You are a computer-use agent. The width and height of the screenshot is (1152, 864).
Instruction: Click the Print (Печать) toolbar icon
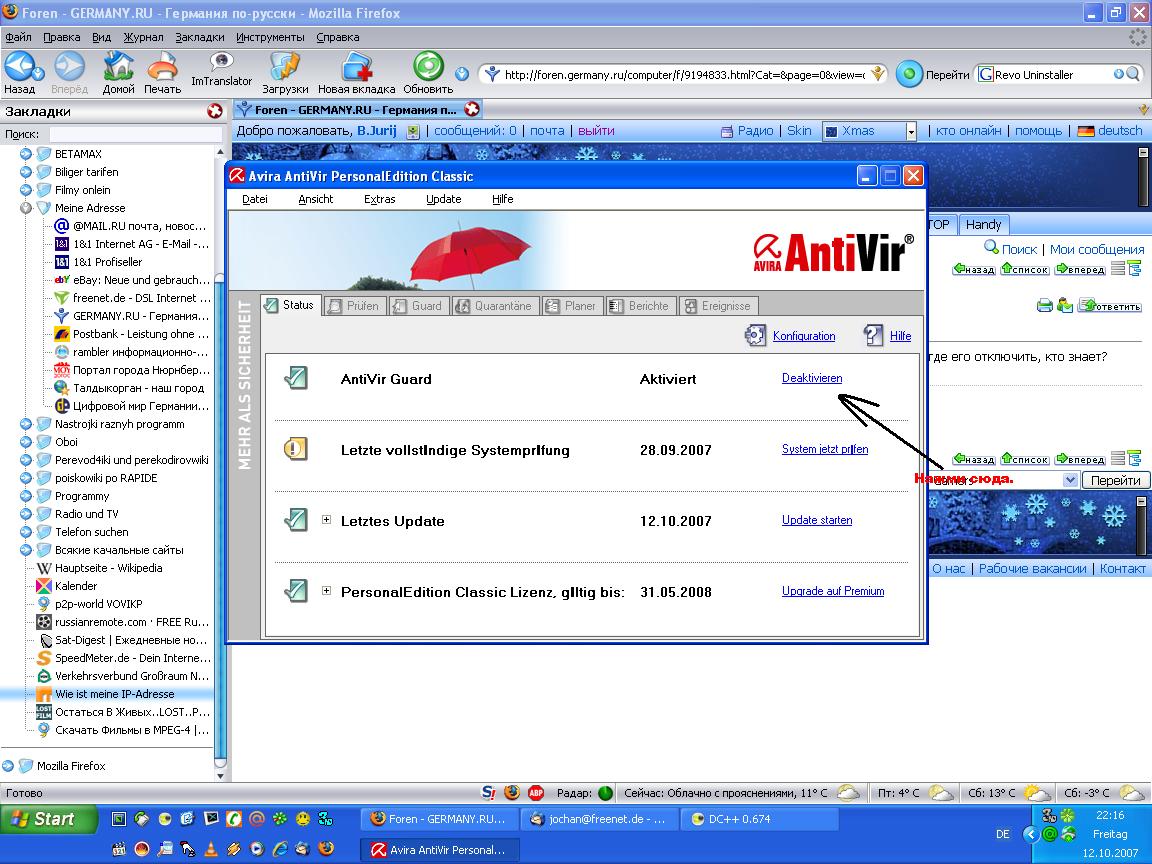coord(162,67)
